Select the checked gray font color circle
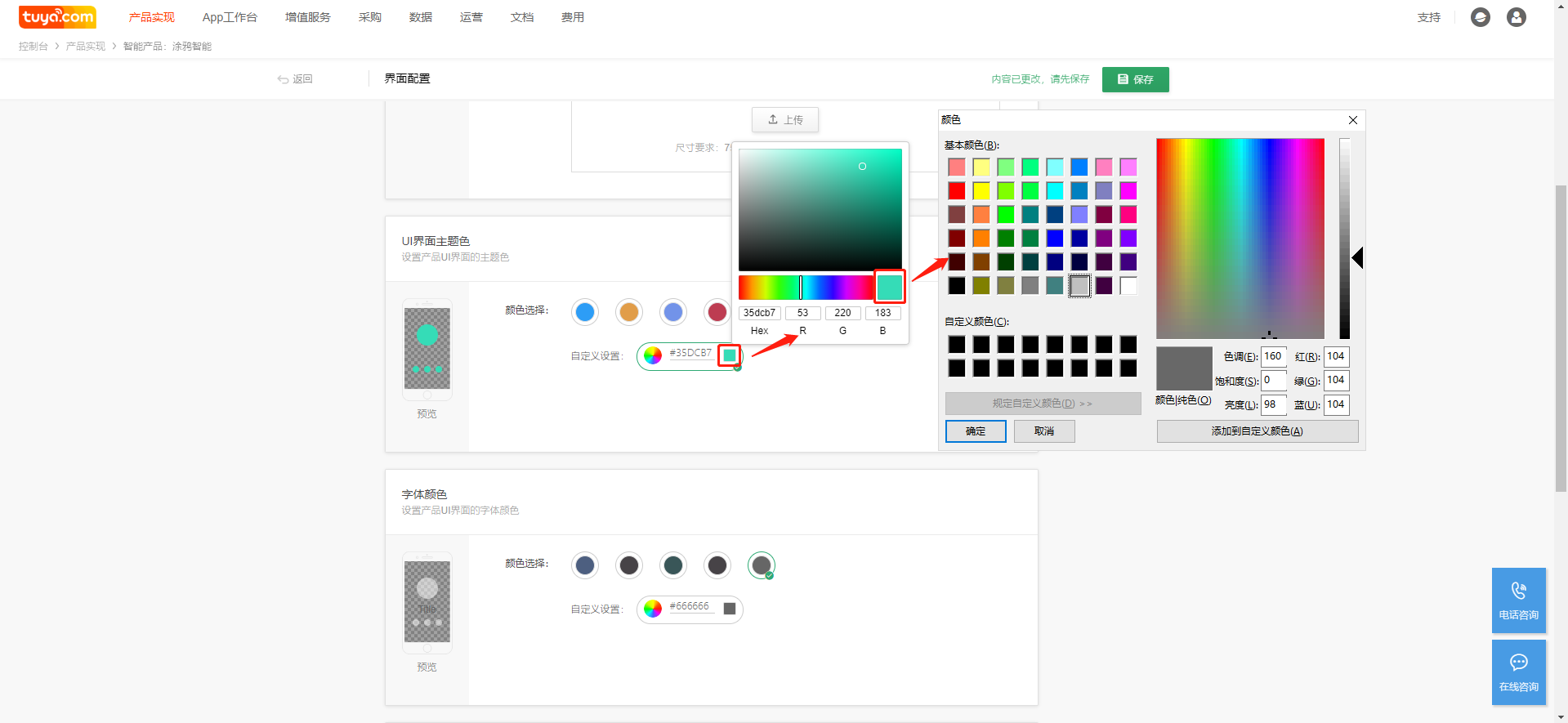 (762, 565)
